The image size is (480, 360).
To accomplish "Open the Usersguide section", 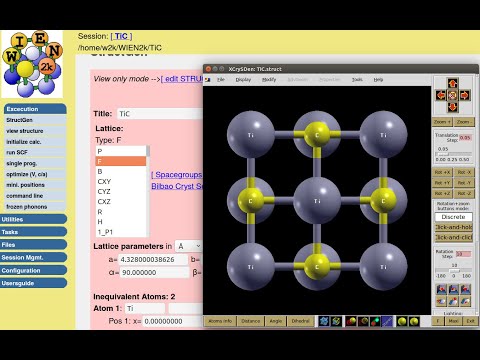I will pos(33,283).
